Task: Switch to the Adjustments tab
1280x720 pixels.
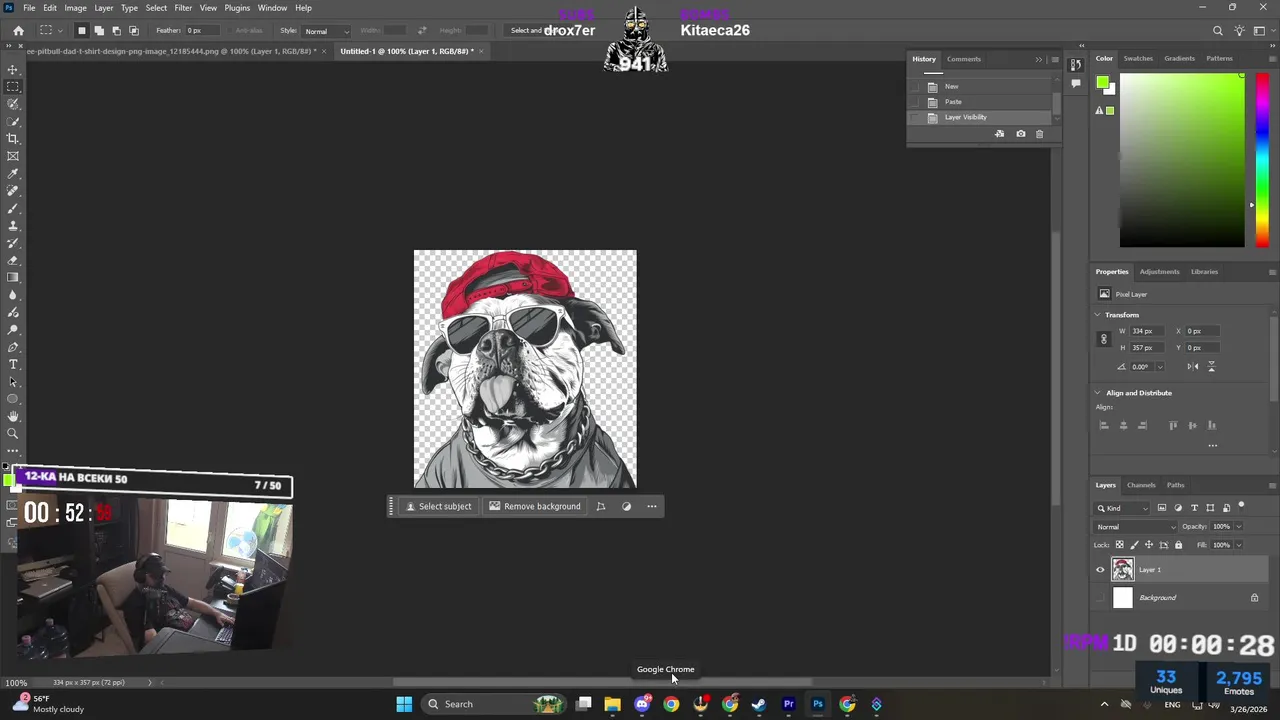Action: click(1159, 272)
